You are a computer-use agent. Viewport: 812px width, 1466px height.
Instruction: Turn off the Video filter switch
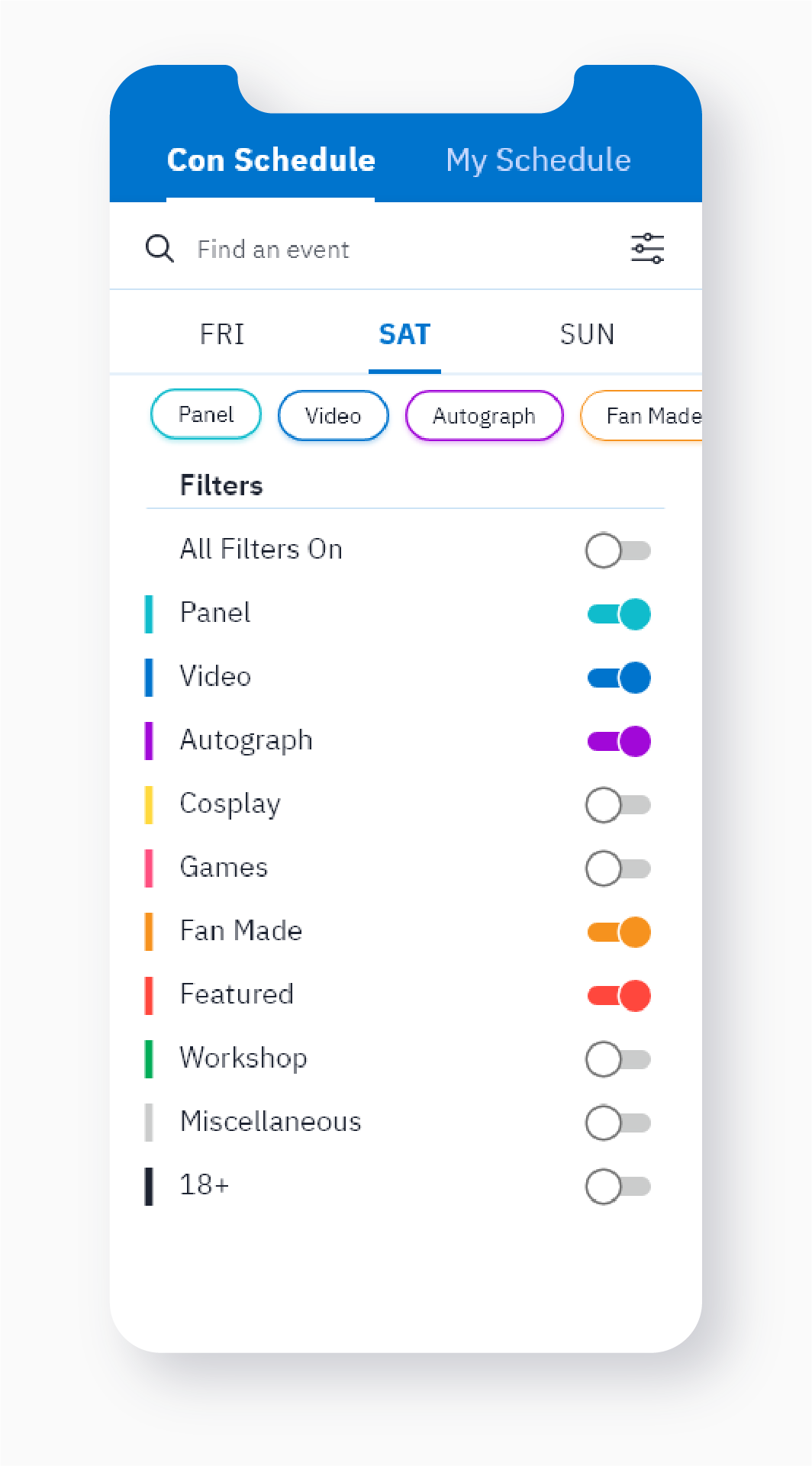(618, 677)
